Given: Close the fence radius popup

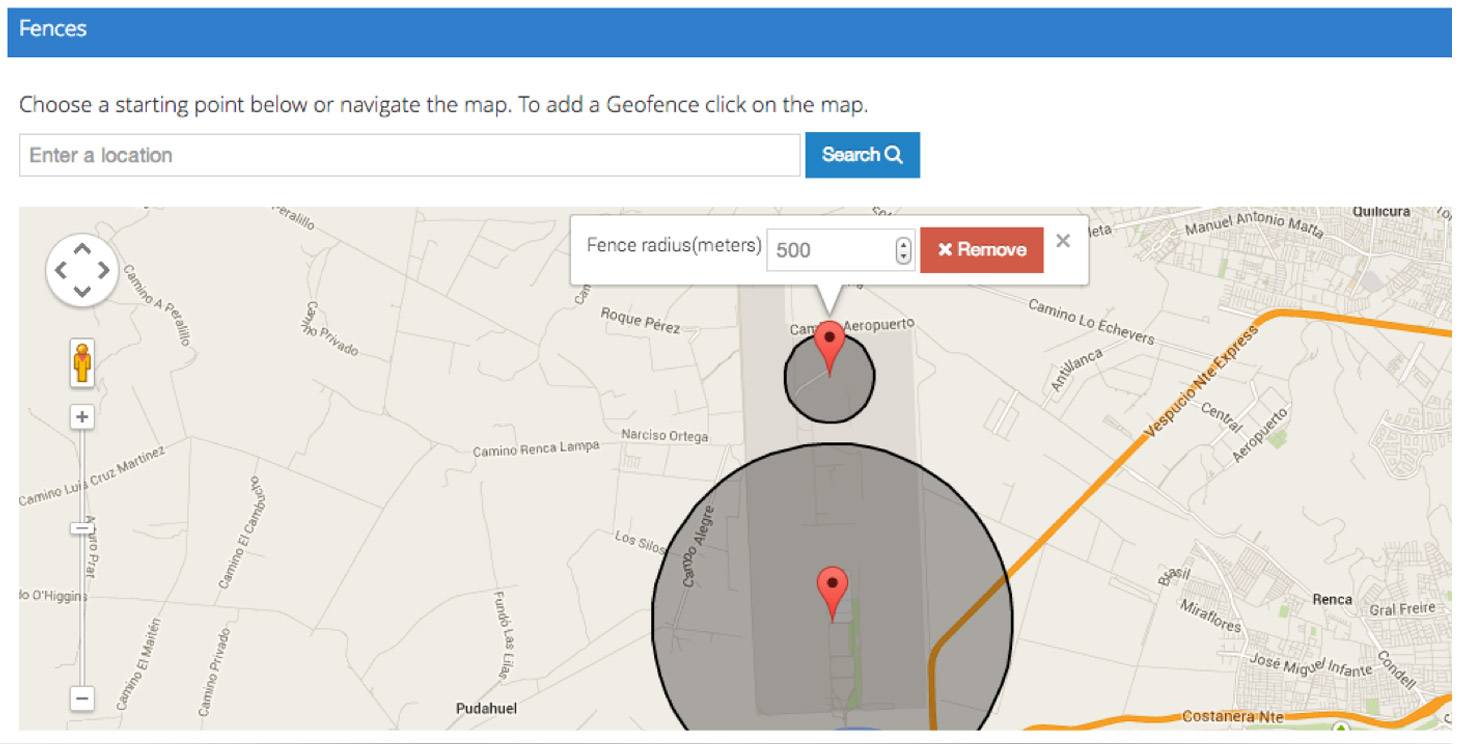Looking at the screenshot, I should [x=1063, y=241].
